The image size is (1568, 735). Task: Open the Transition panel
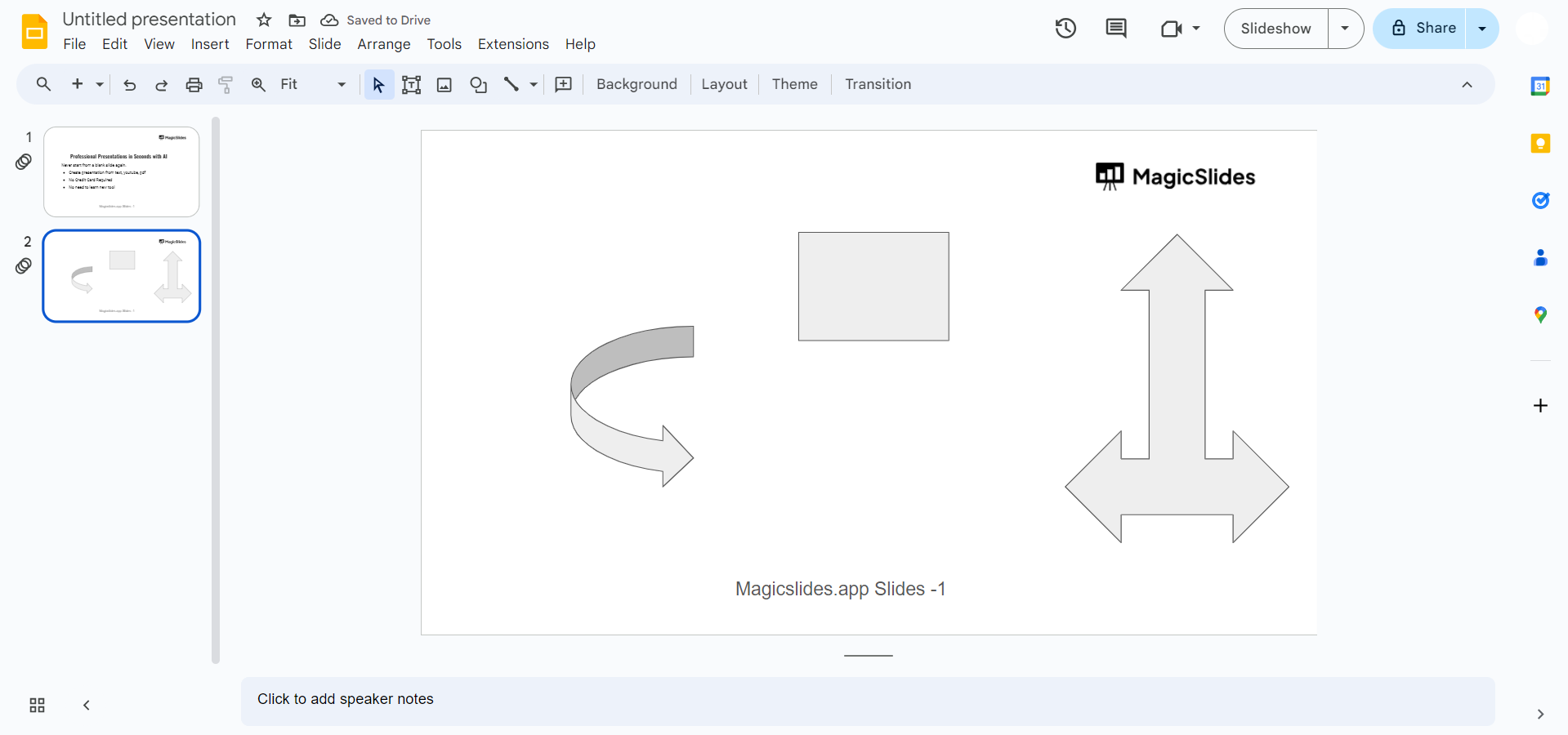878,84
